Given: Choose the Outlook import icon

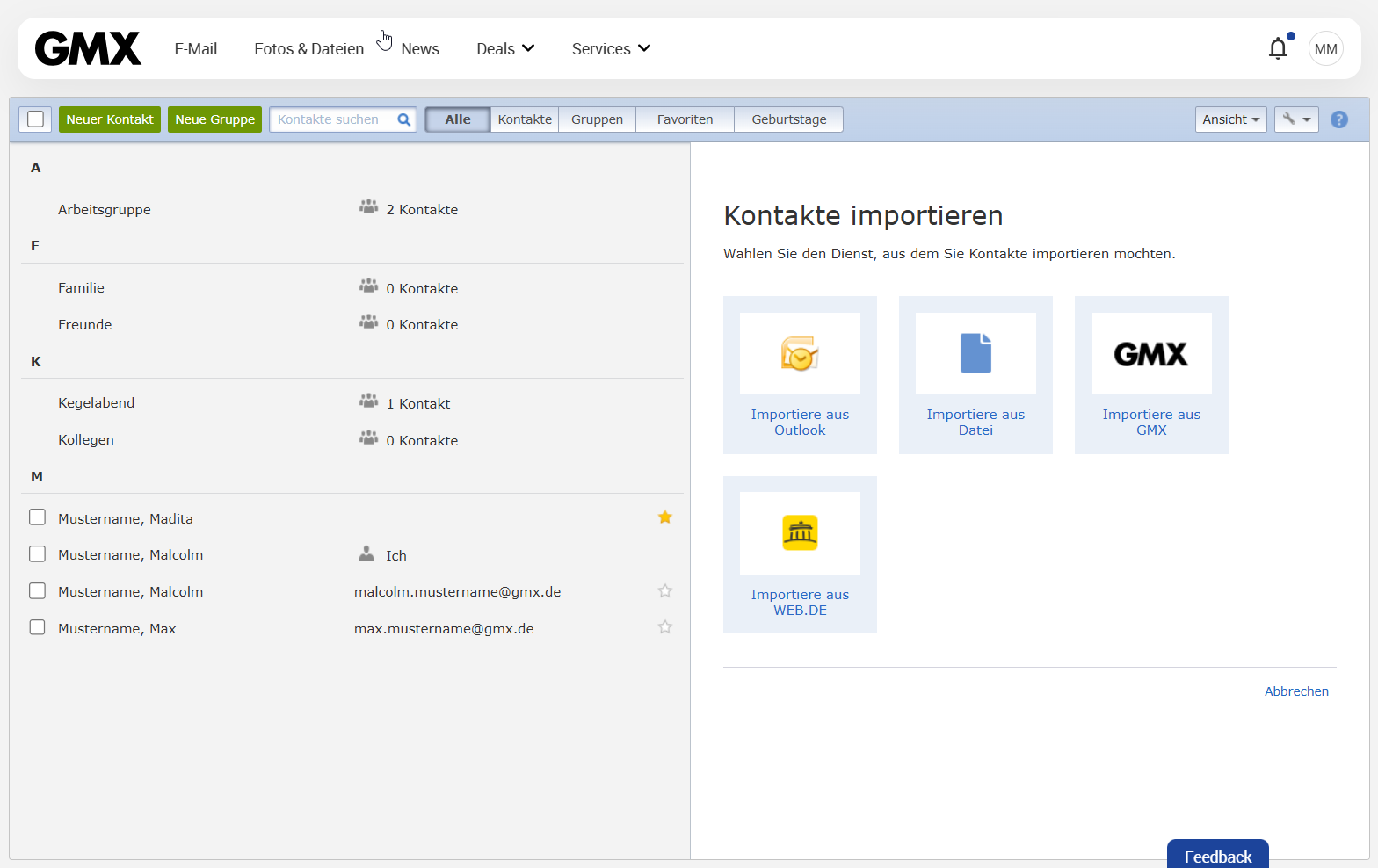Looking at the screenshot, I should point(800,354).
